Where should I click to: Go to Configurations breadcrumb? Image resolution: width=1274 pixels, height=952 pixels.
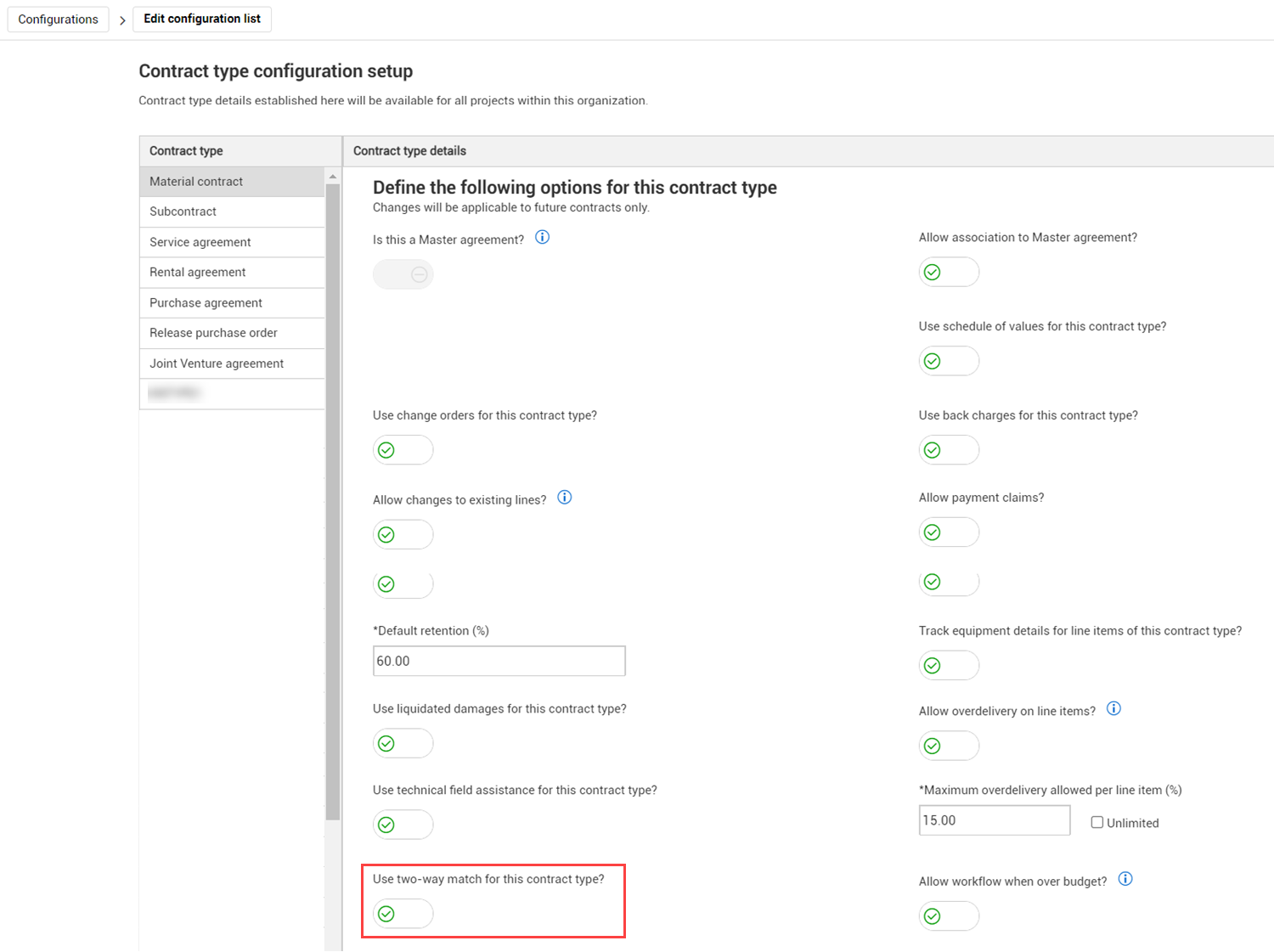pos(58,20)
